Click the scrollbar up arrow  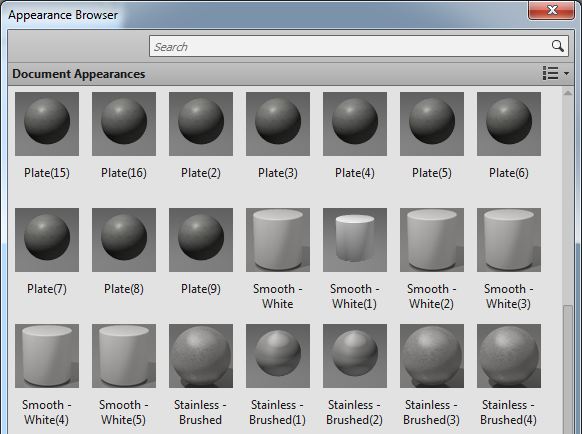(x=568, y=93)
